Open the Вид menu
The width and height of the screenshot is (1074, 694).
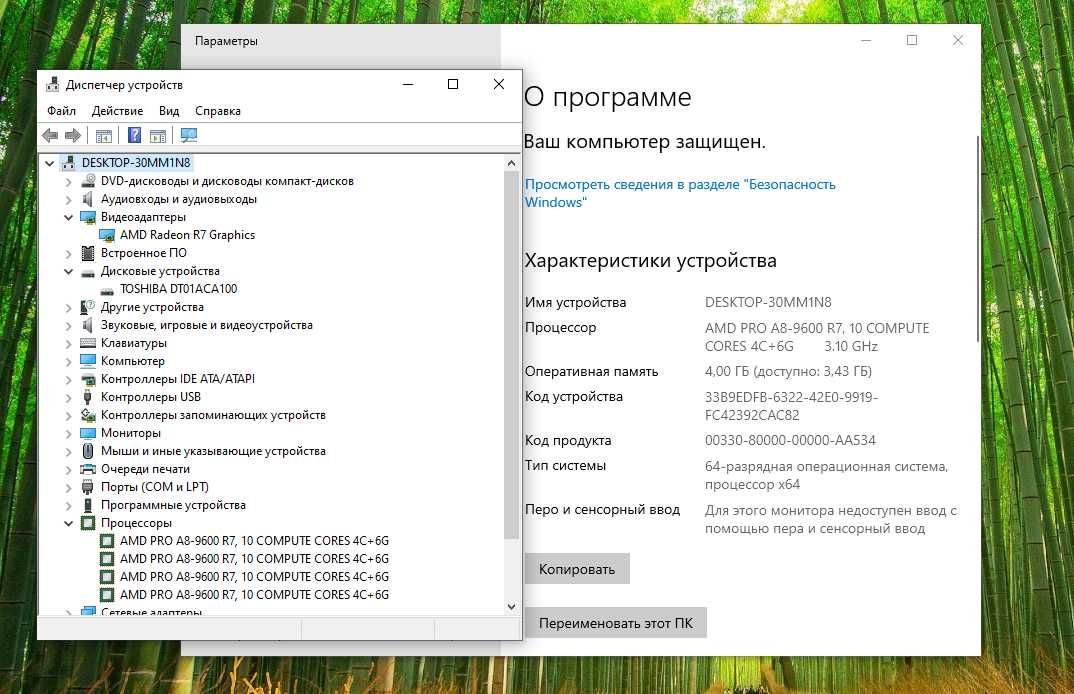[x=168, y=111]
